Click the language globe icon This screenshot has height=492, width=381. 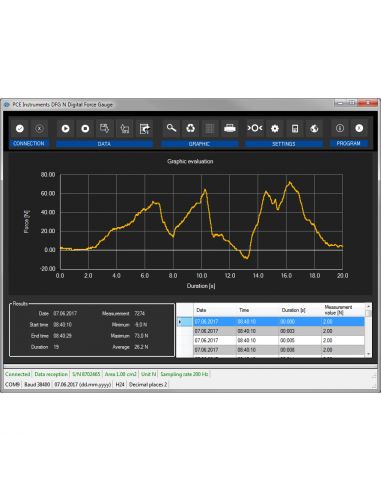click(314, 128)
